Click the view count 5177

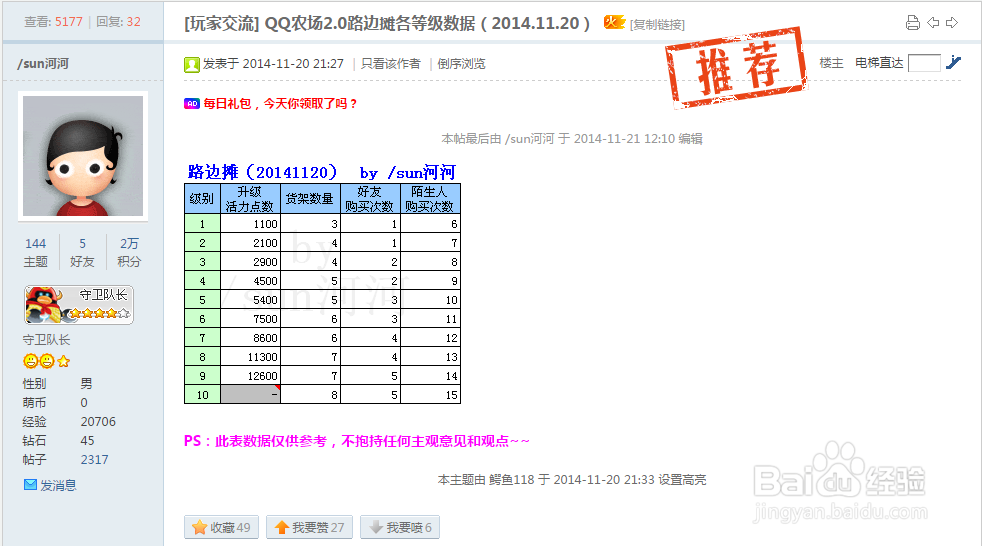tap(69, 21)
